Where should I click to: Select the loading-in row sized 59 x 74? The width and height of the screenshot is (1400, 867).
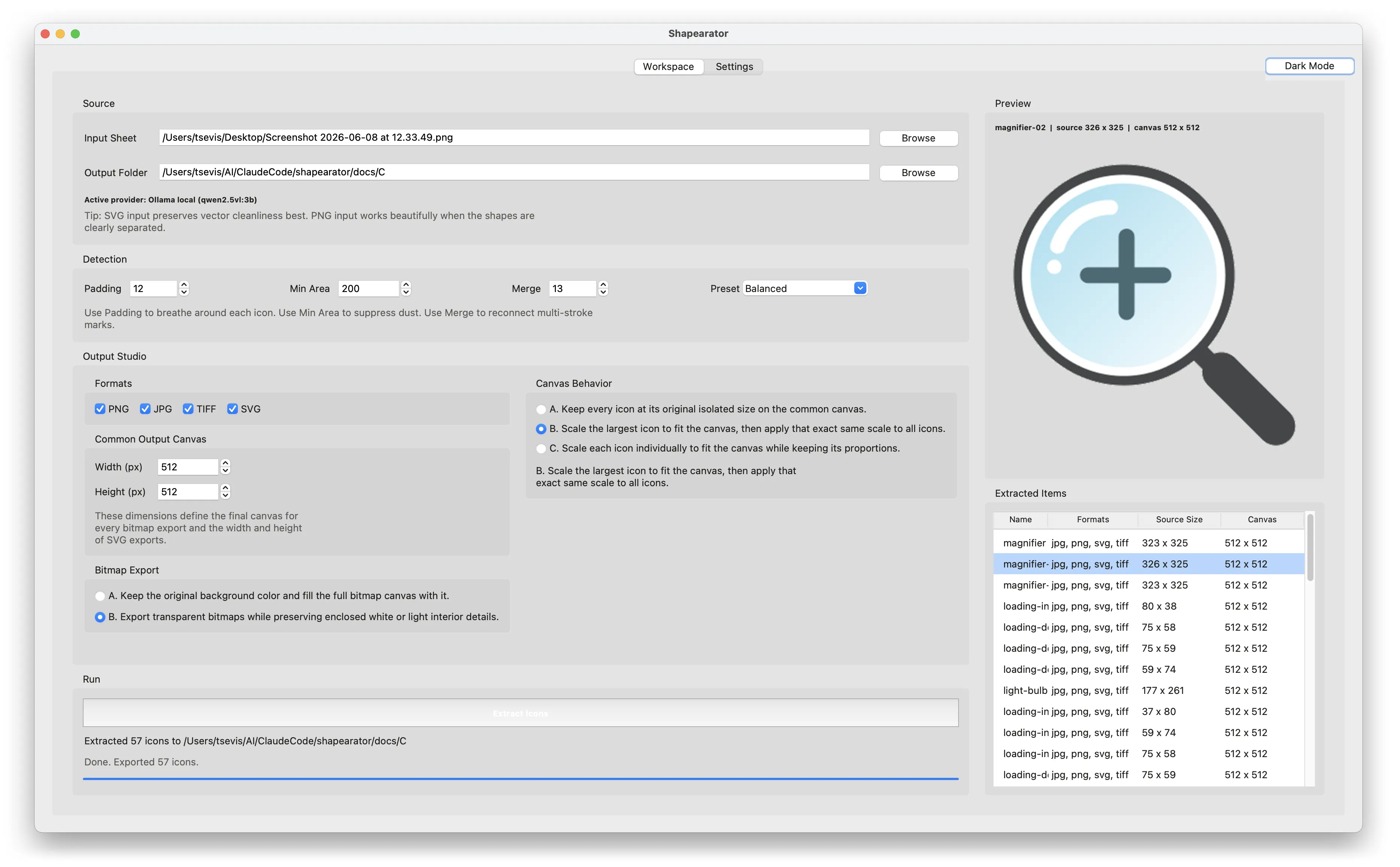point(1148,733)
